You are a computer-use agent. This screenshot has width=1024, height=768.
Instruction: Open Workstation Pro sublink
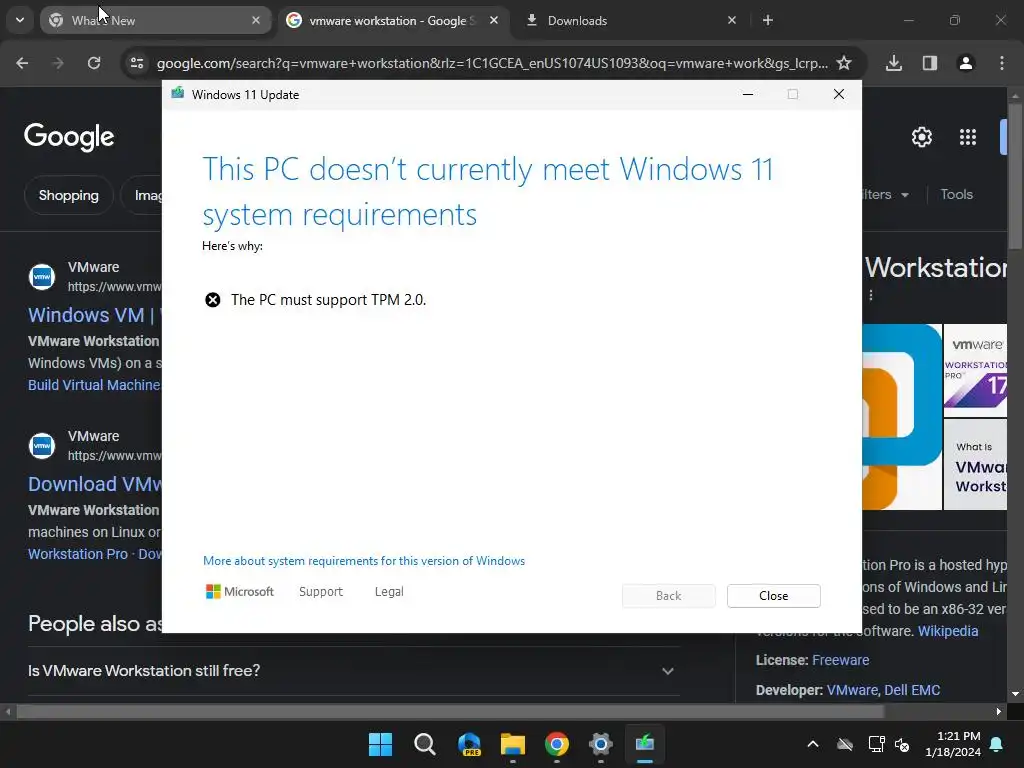(x=78, y=554)
